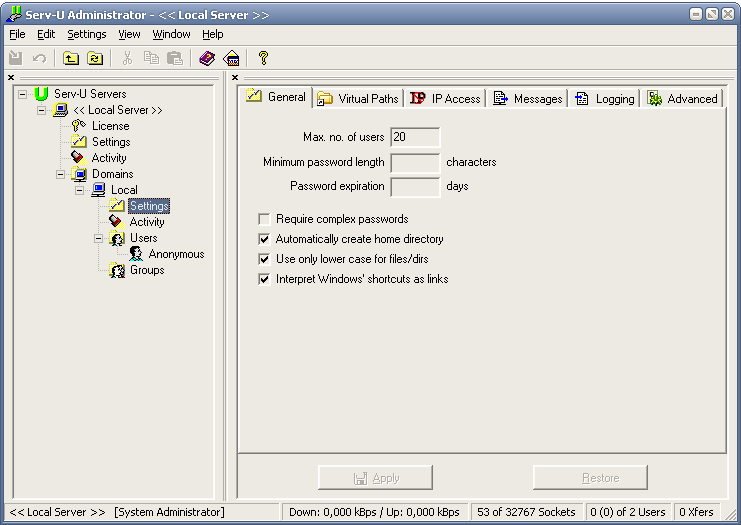Open the Window menu
741x525 pixels.
click(171, 34)
